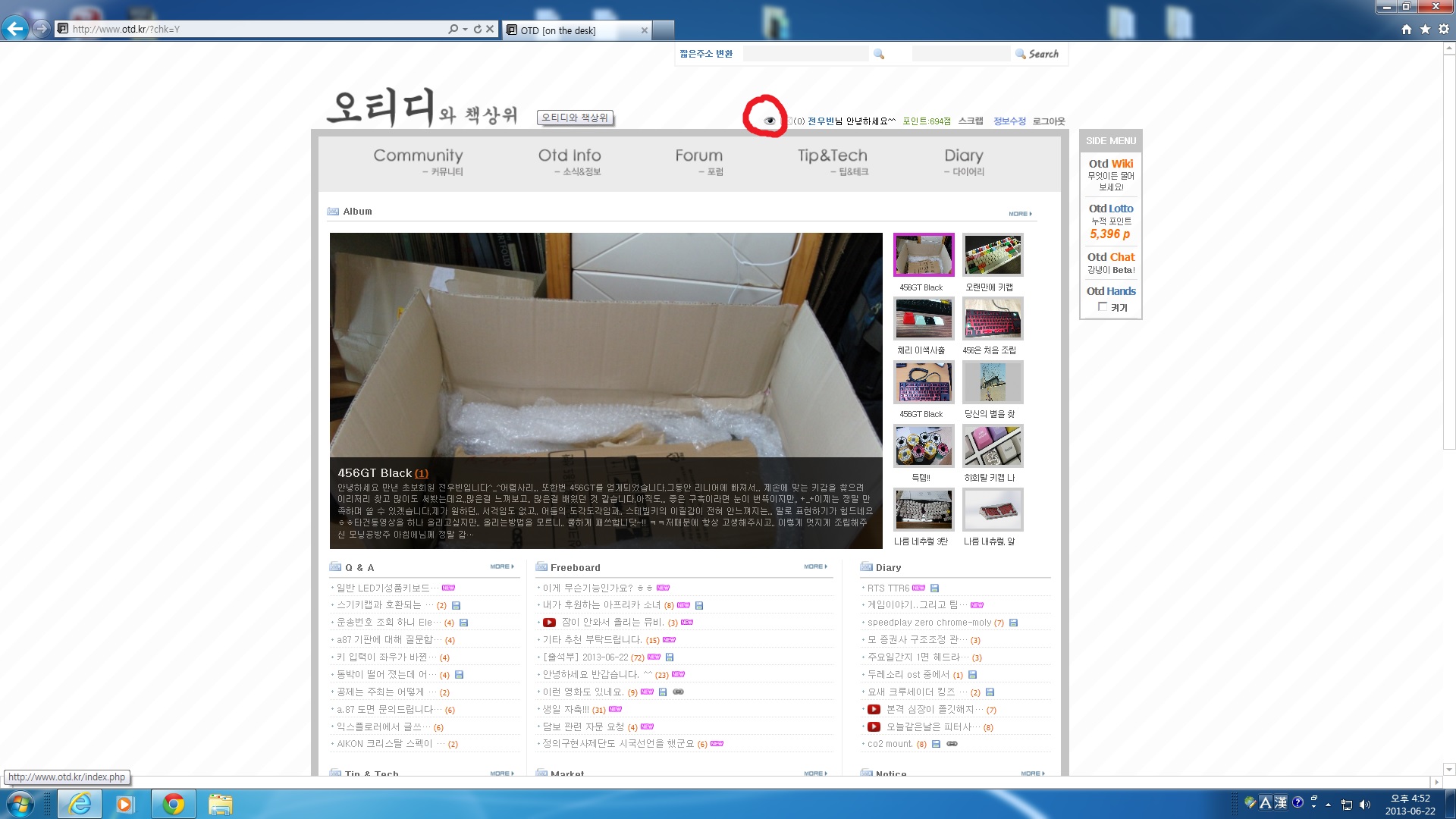Focus the site search input field
The image size is (1456, 819).
tap(961, 54)
